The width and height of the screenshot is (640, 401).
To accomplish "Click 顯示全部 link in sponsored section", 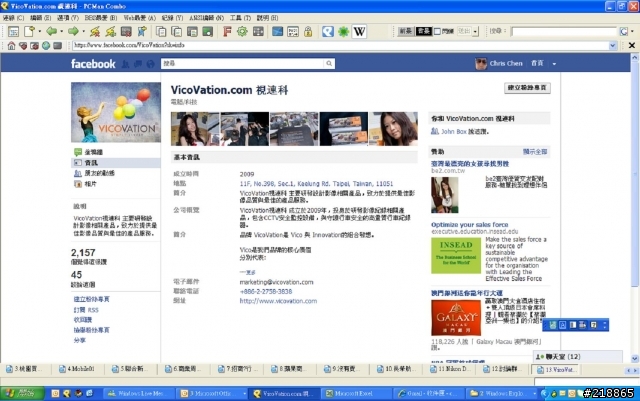I will (535, 152).
